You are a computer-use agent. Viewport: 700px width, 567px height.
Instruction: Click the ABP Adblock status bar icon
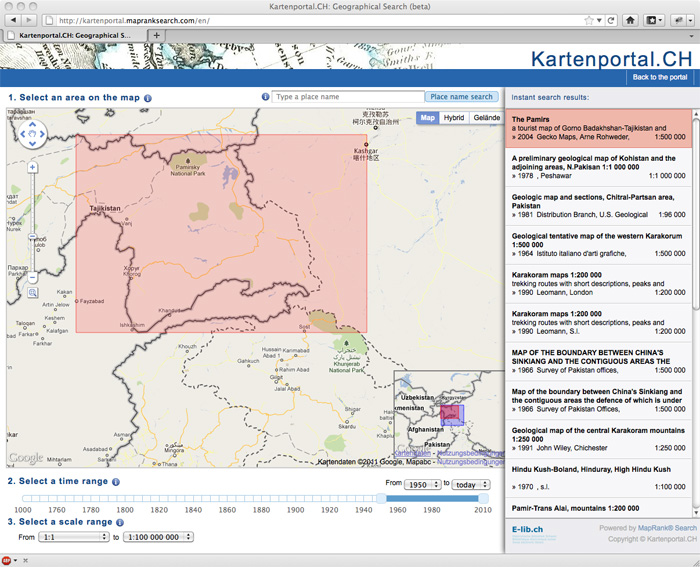6,560
